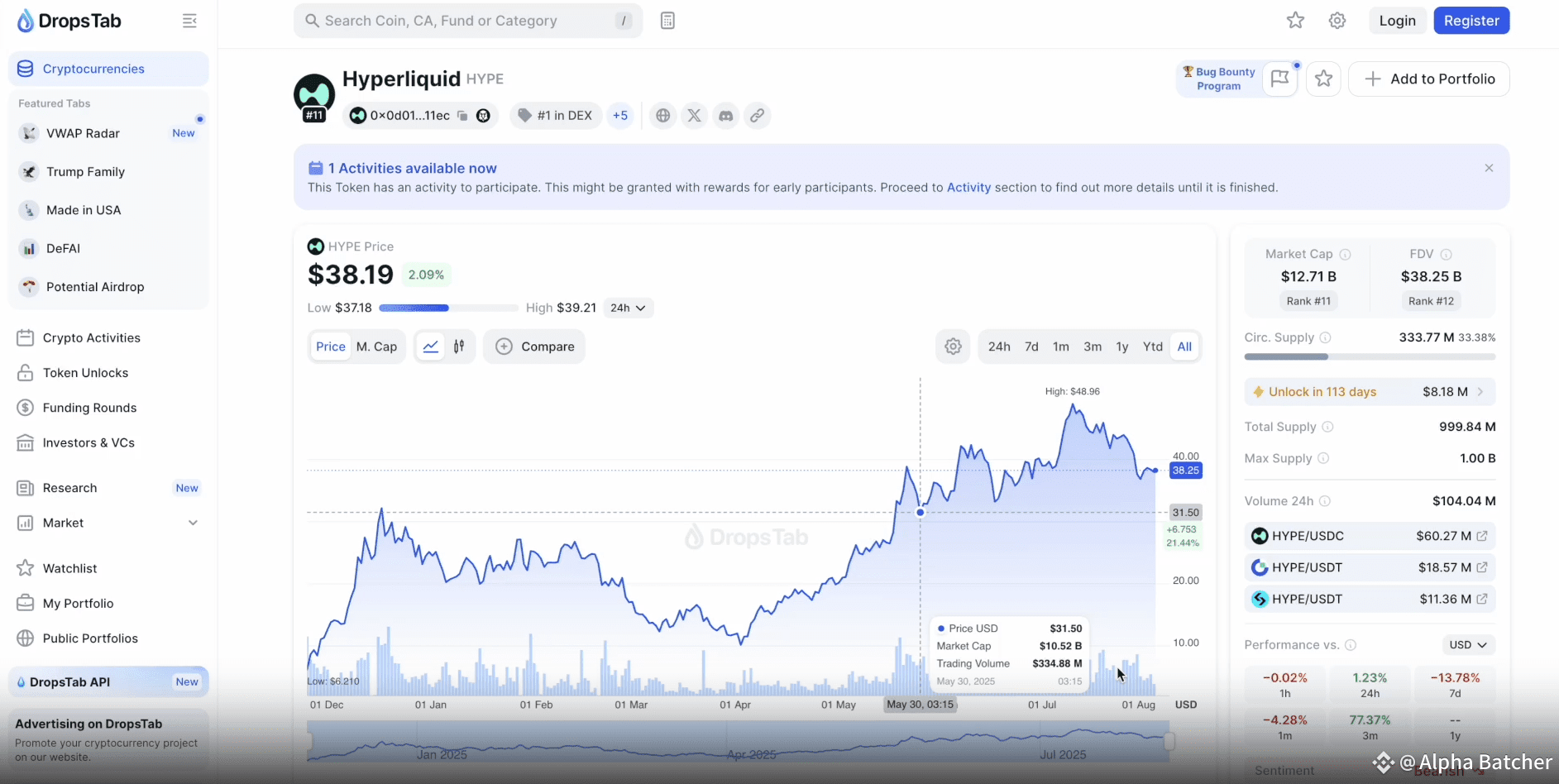Open the 24h low/high period dropdown
This screenshot has width=1559, height=784.
(x=629, y=308)
